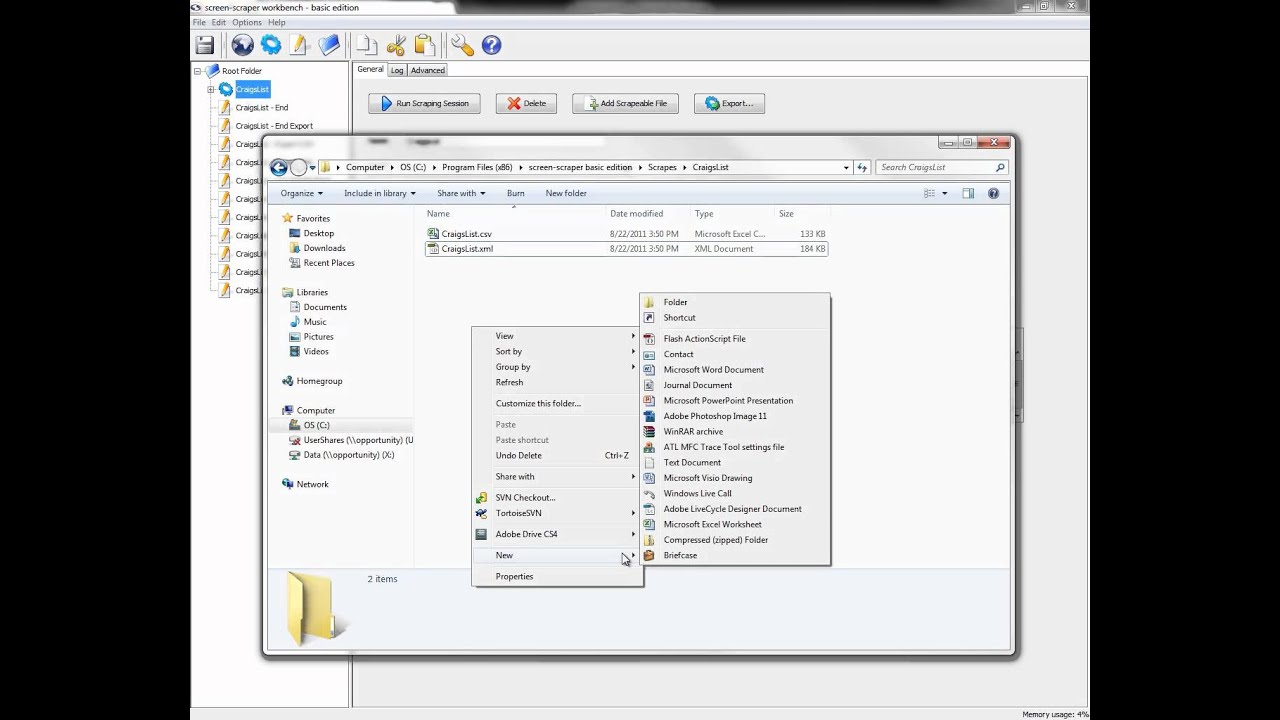Select Network in navigation pane
The width and height of the screenshot is (1280, 720).
click(312, 484)
